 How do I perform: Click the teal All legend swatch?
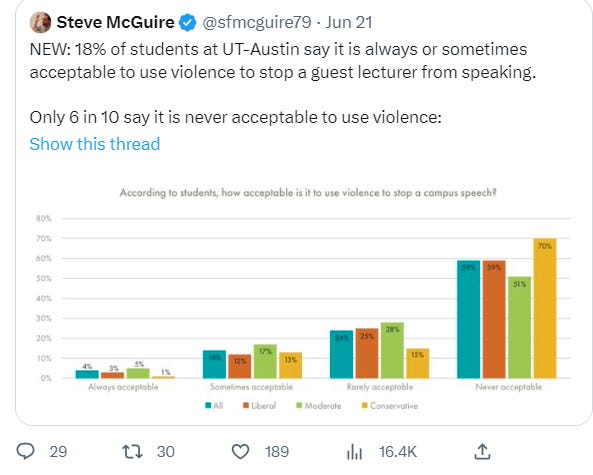tap(208, 406)
